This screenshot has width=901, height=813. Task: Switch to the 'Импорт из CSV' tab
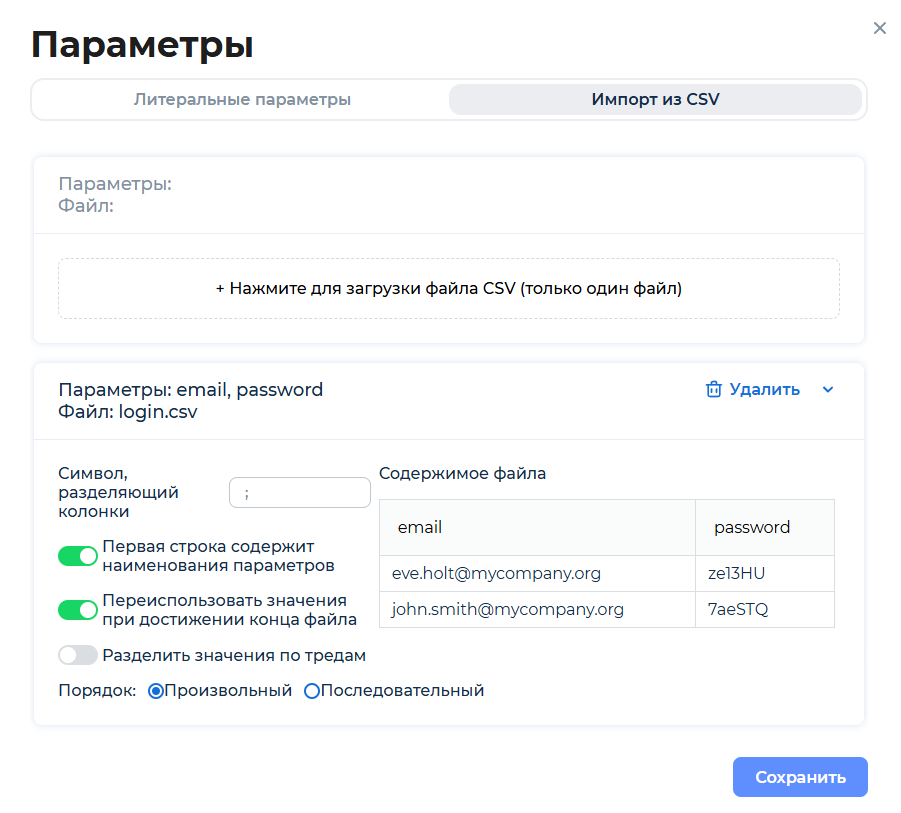tap(655, 99)
